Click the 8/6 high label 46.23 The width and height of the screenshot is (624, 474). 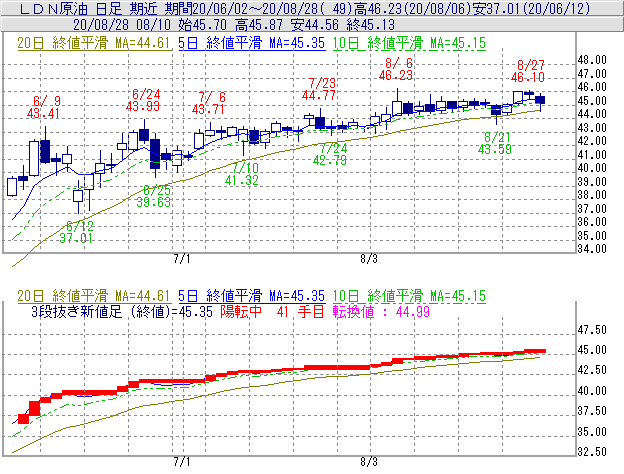[x=397, y=75]
